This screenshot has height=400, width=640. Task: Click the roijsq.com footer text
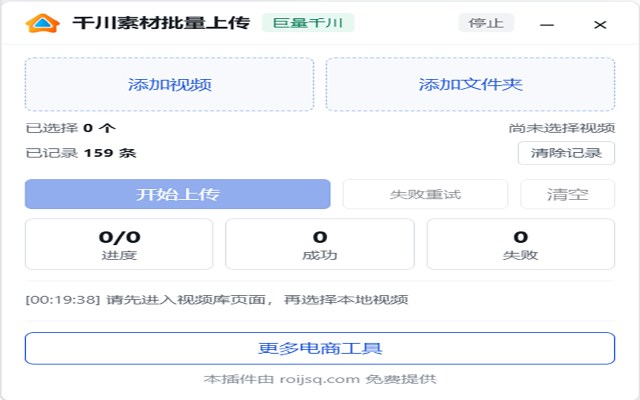tap(320, 379)
